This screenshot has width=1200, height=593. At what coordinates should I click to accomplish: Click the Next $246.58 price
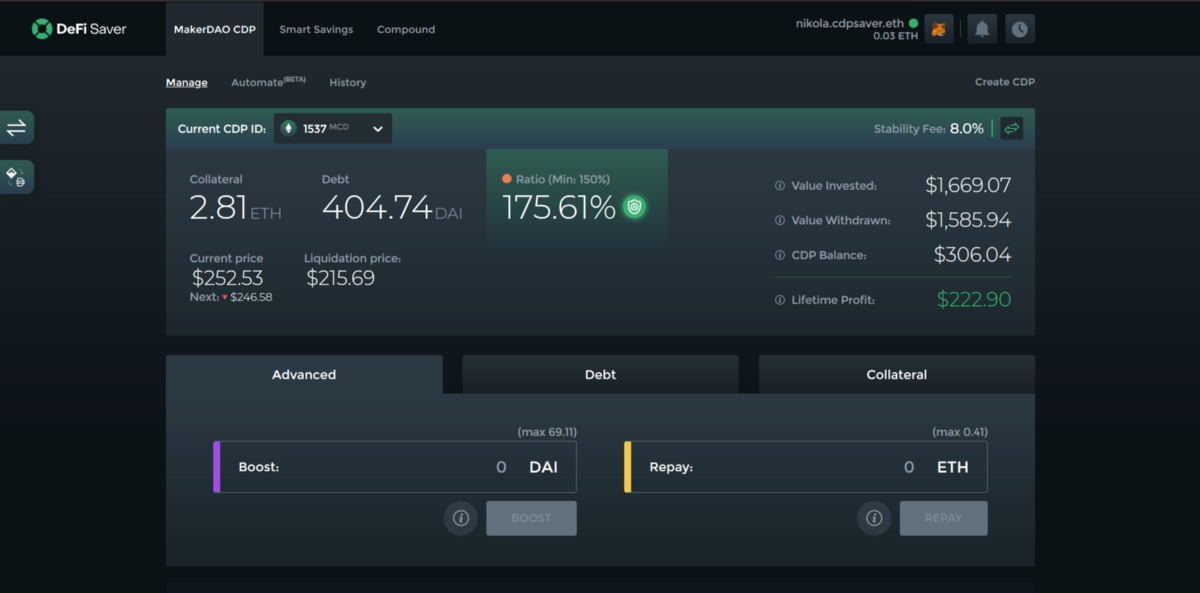pos(231,297)
